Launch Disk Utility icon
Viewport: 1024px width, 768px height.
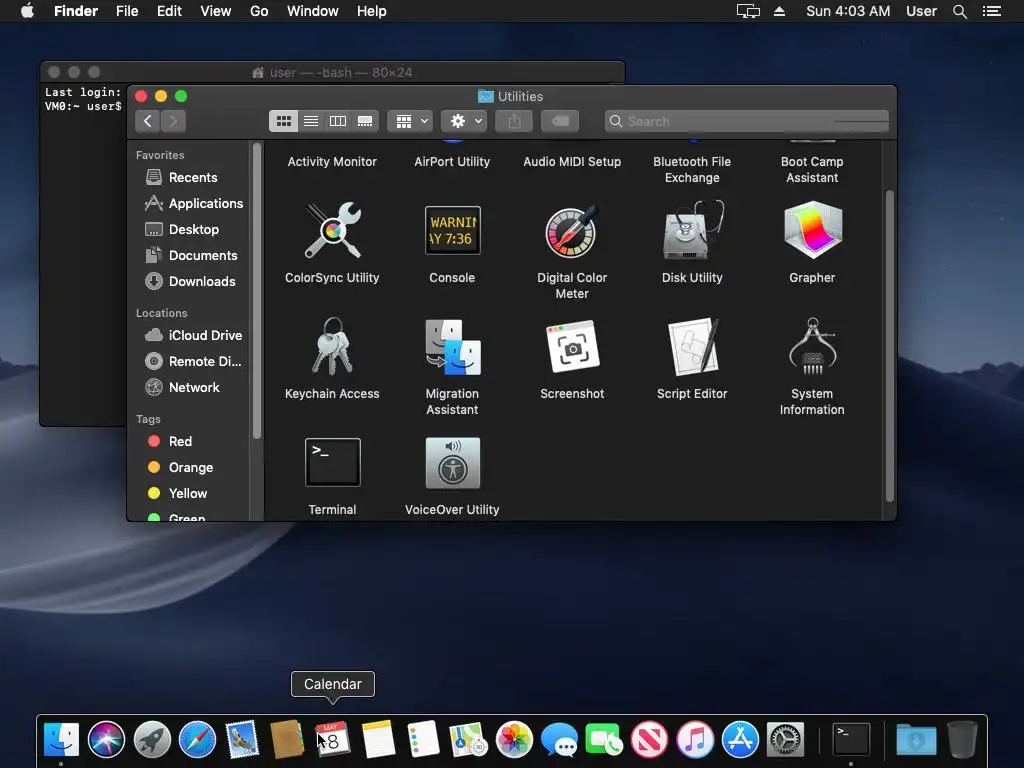tap(692, 230)
